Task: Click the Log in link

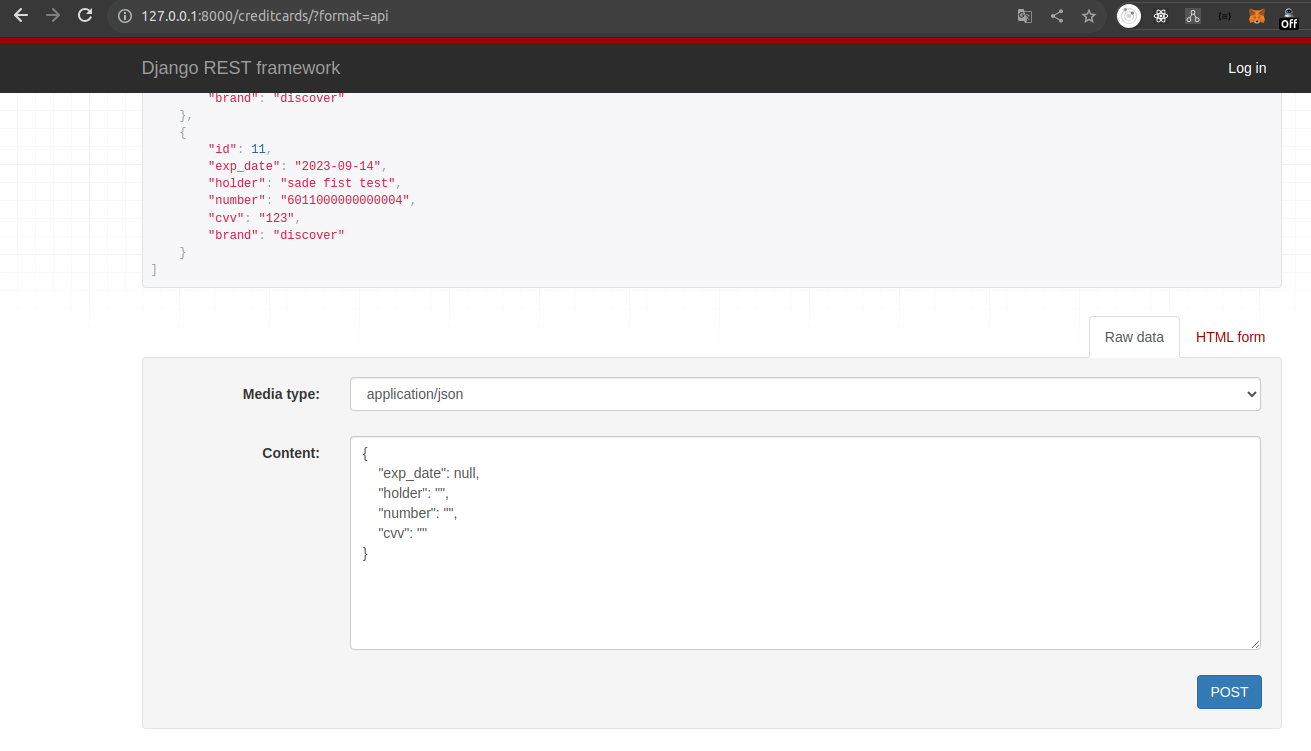Action: click(x=1246, y=68)
